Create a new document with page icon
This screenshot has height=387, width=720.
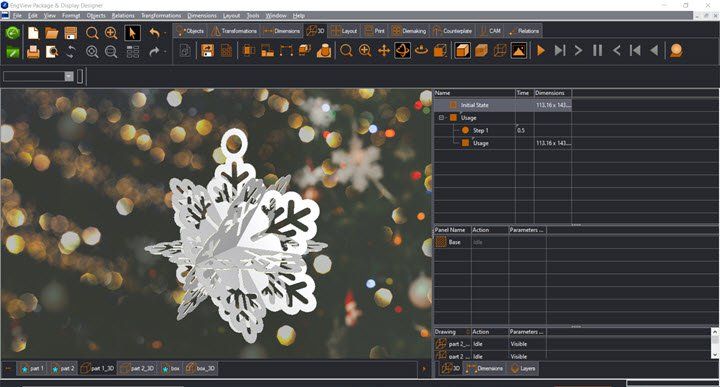(33, 33)
